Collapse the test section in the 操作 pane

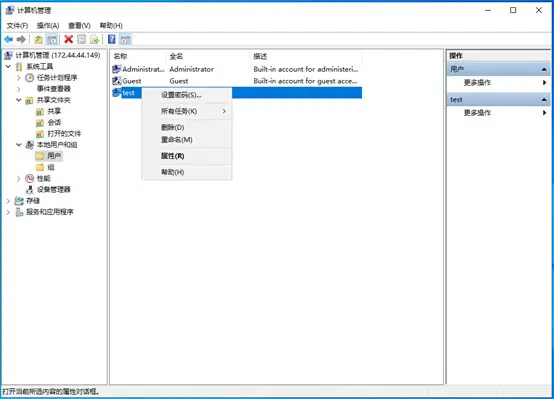[544, 100]
